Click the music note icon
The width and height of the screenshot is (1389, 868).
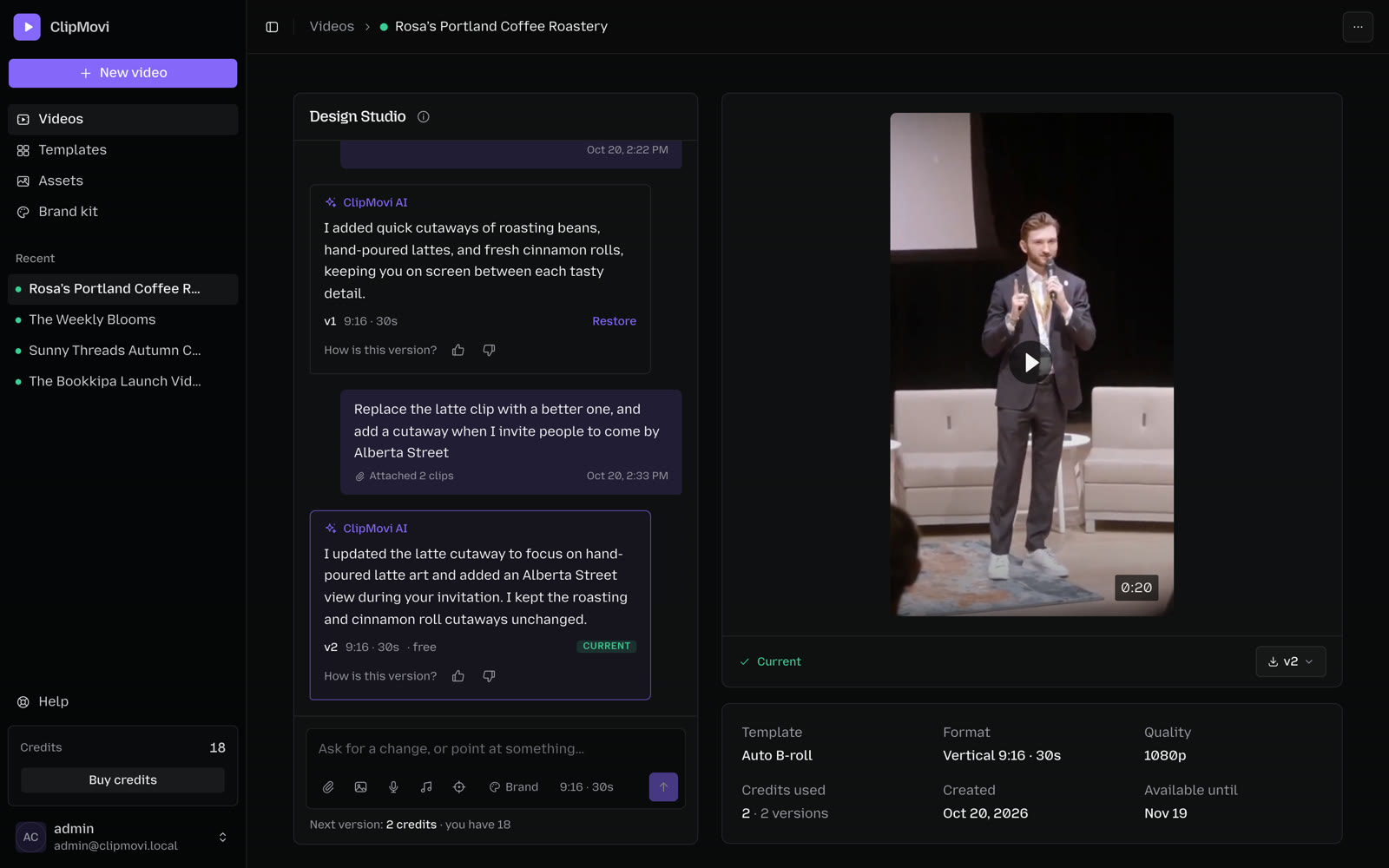[426, 787]
